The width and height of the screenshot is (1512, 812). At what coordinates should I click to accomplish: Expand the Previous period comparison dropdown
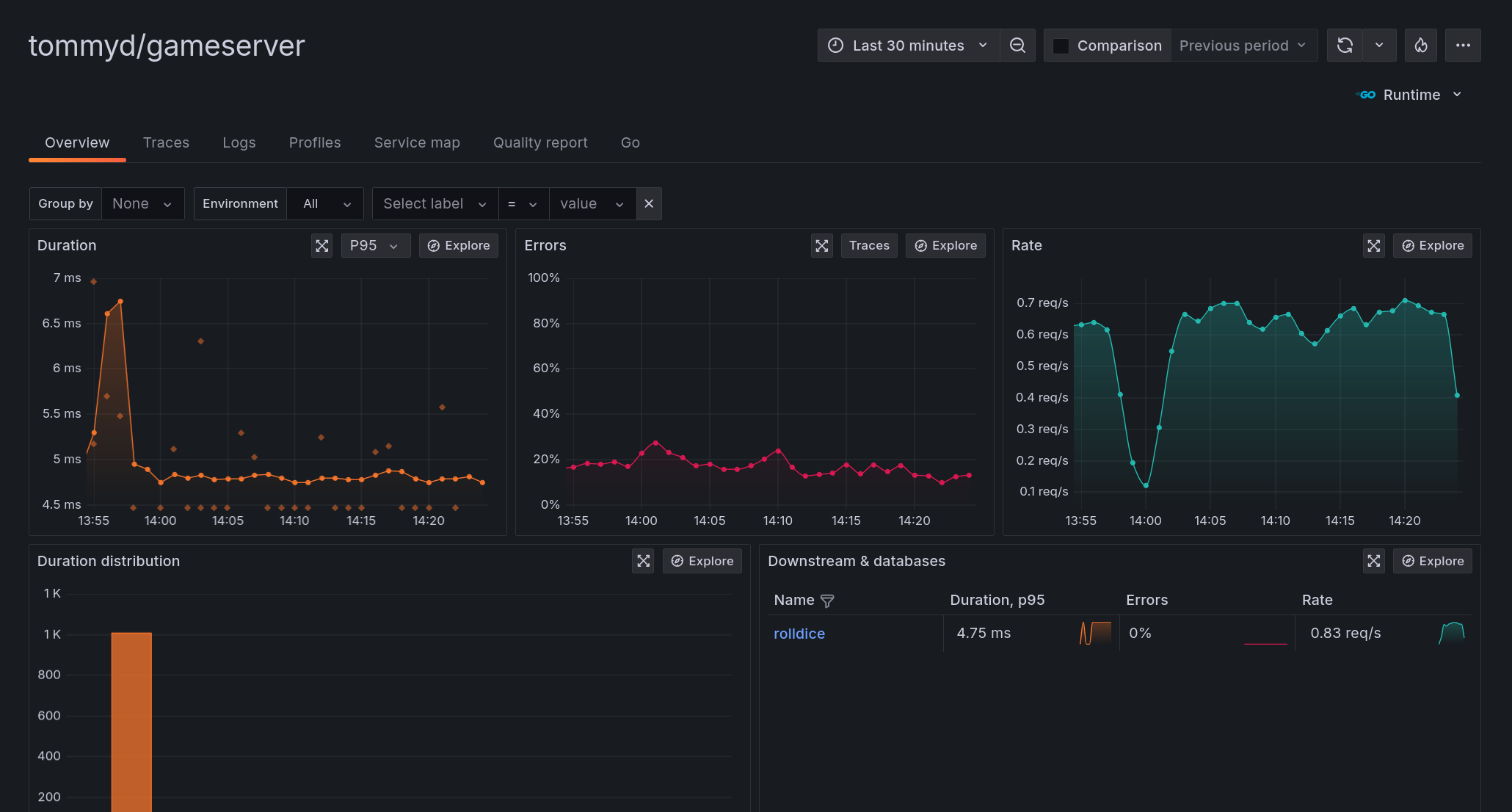pos(1243,46)
